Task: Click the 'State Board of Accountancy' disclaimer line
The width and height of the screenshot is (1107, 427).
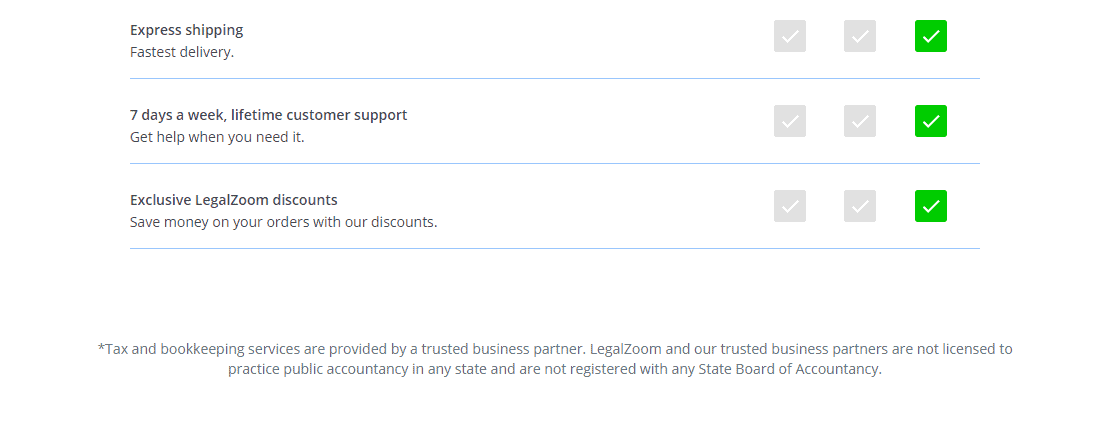Action: tap(554, 368)
